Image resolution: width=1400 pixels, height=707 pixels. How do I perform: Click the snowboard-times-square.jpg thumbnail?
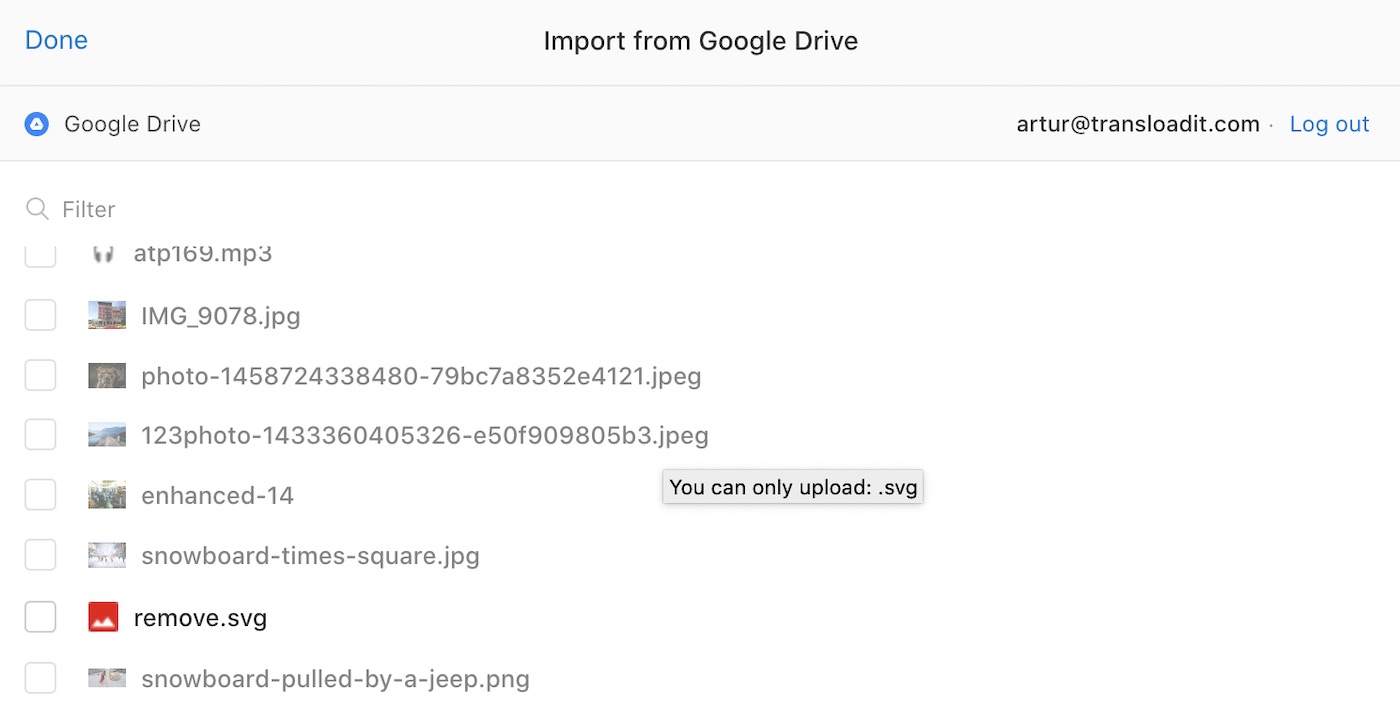pyautogui.click(x=107, y=555)
